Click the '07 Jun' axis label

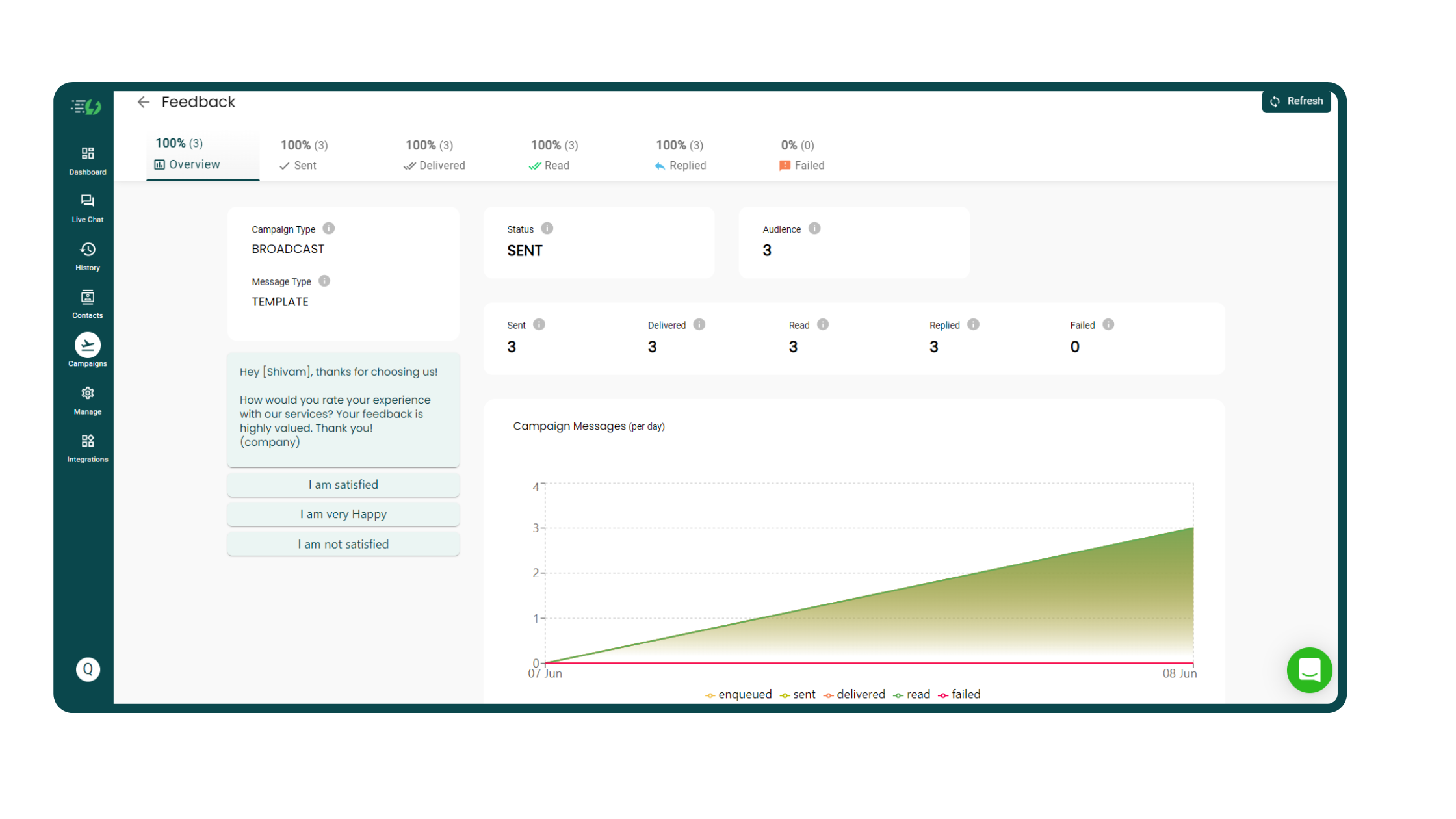point(545,673)
